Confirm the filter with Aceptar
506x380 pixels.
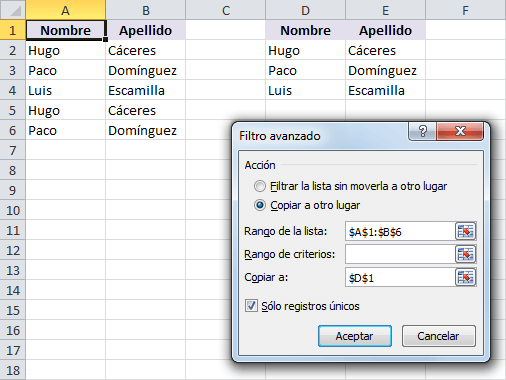coord(355,336)
